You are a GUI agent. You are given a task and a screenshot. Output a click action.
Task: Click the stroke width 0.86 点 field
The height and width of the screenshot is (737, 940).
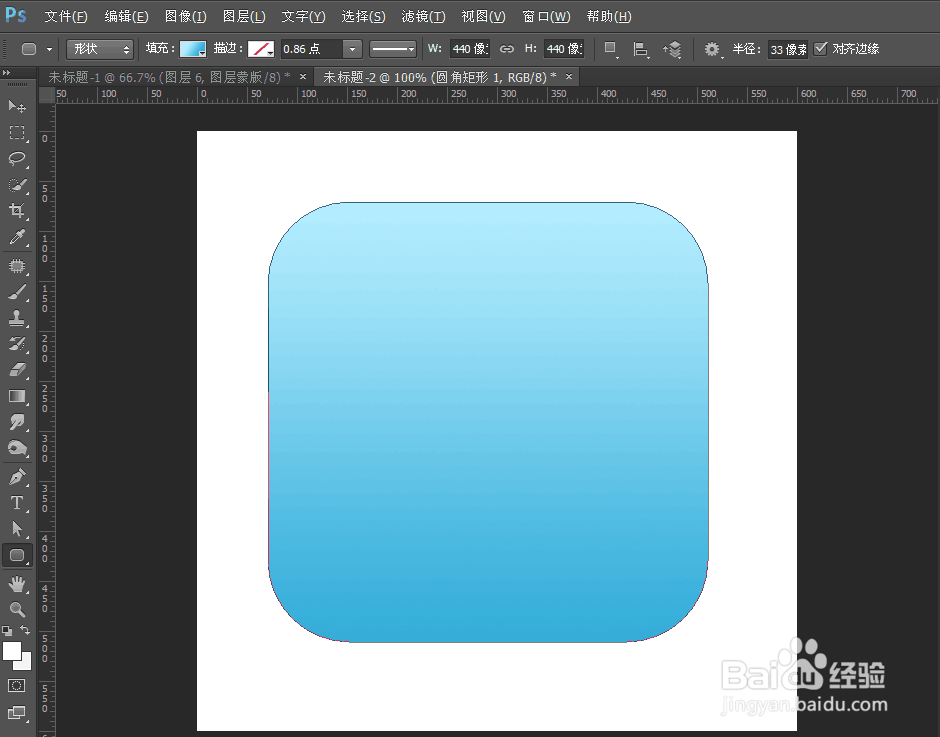[x=312, y=49]
